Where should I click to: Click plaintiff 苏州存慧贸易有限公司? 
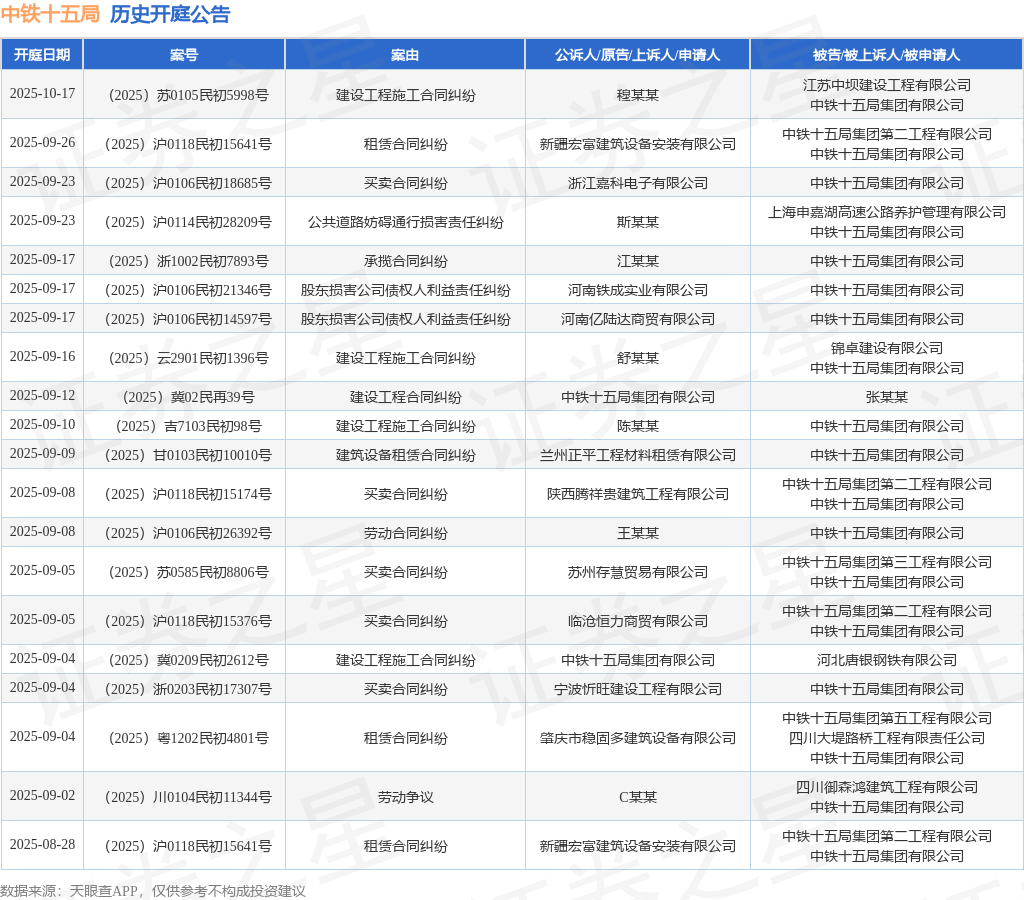(x=638, y=573)
